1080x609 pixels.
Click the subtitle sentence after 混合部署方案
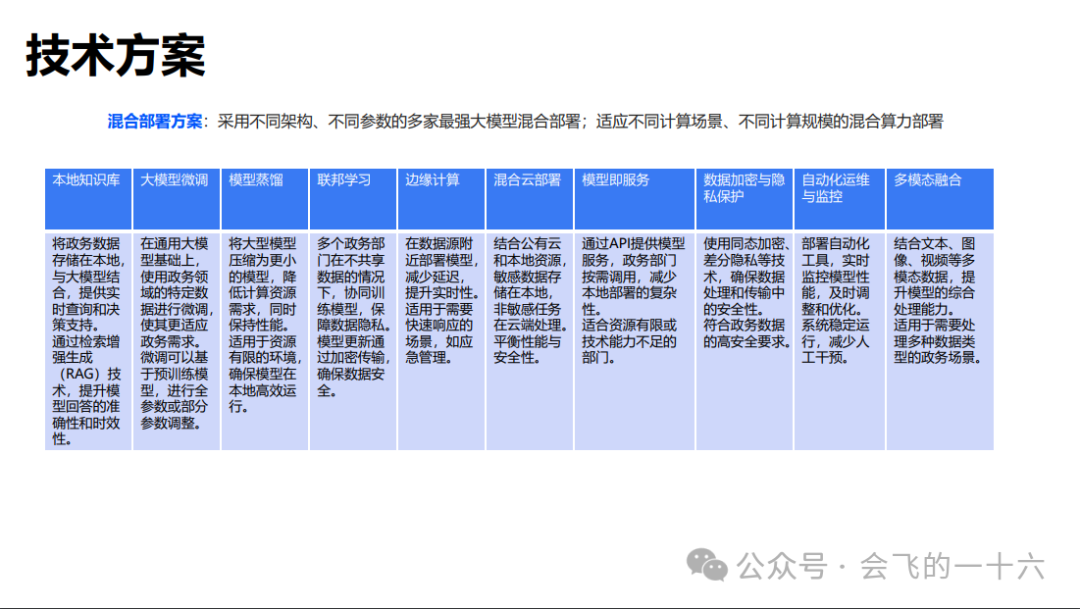580,122
